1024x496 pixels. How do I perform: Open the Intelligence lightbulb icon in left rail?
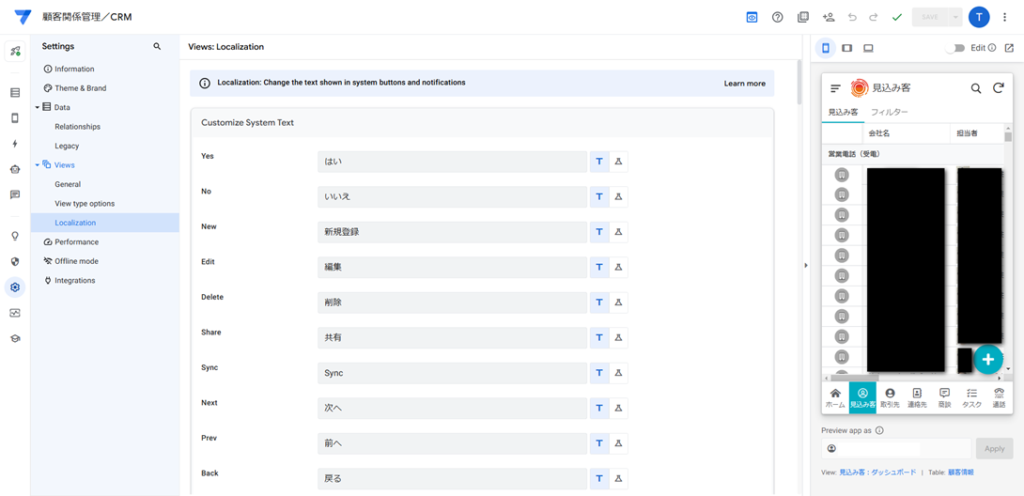click(15, 236)
